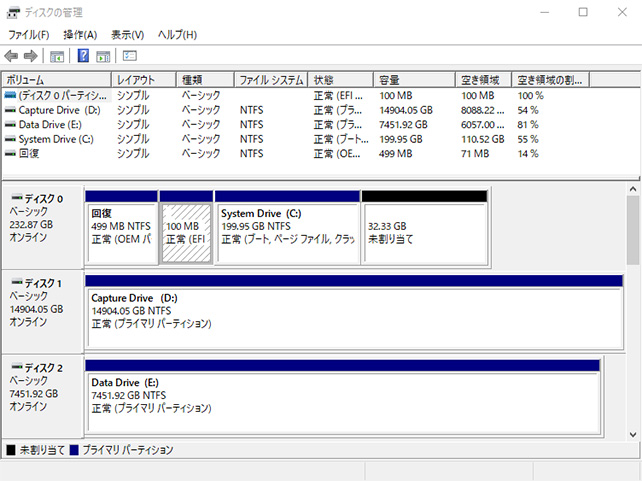Select Capture Drive (D:) in volume list
The image size is (642, 481).
pyautogui.click(x=59, y=110)
